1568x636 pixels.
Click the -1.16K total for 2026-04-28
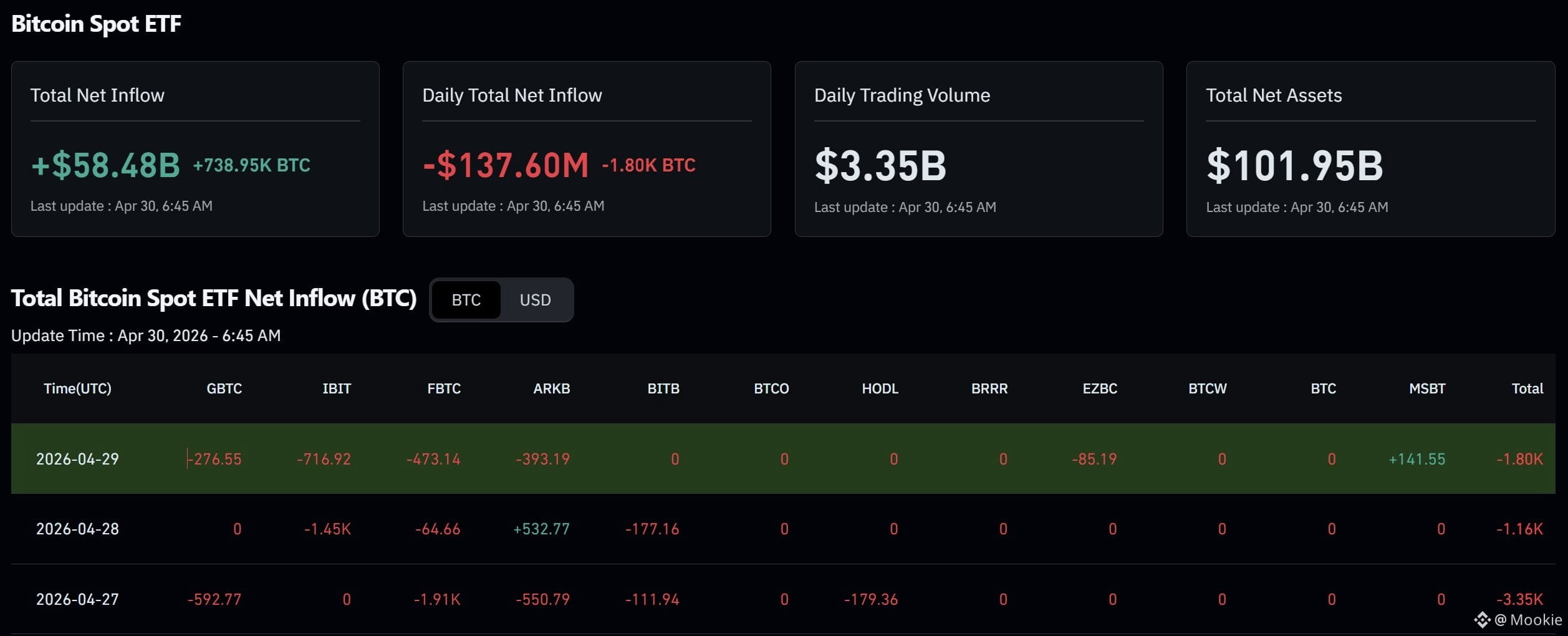point(1520,529)
